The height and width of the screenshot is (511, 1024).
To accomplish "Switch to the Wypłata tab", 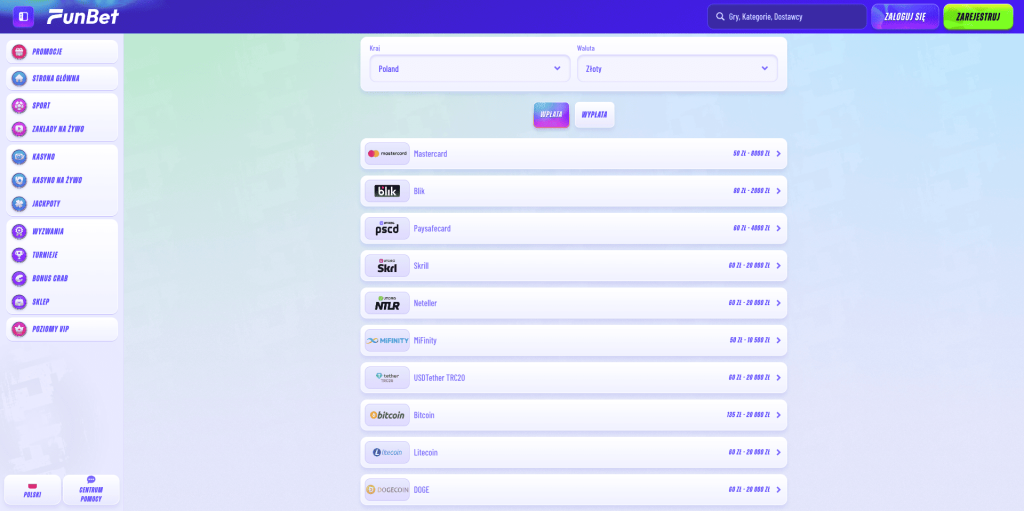I will pyautogui.click(x=594, y=115).
